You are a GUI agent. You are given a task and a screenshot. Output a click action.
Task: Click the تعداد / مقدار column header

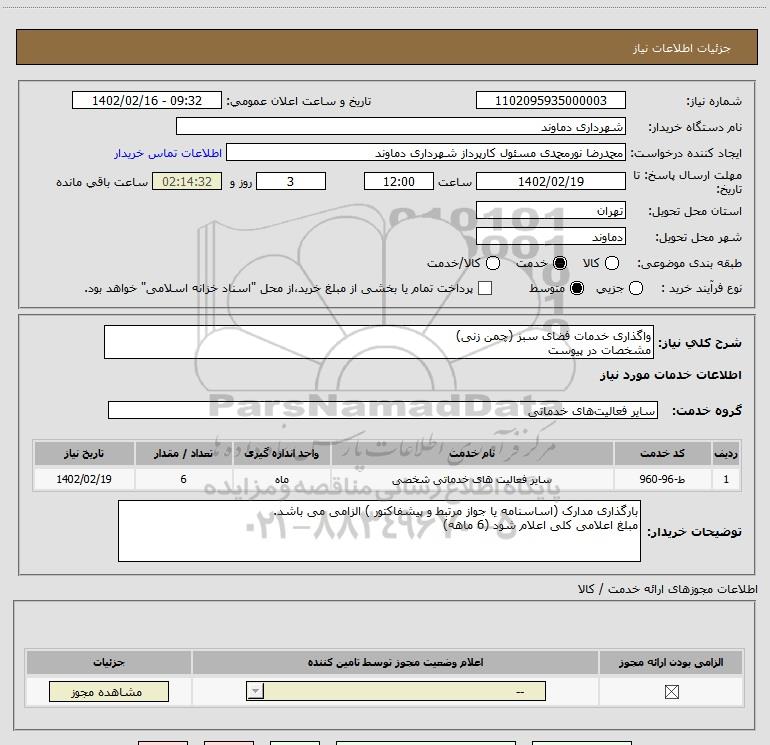click(x=183, y=453)
